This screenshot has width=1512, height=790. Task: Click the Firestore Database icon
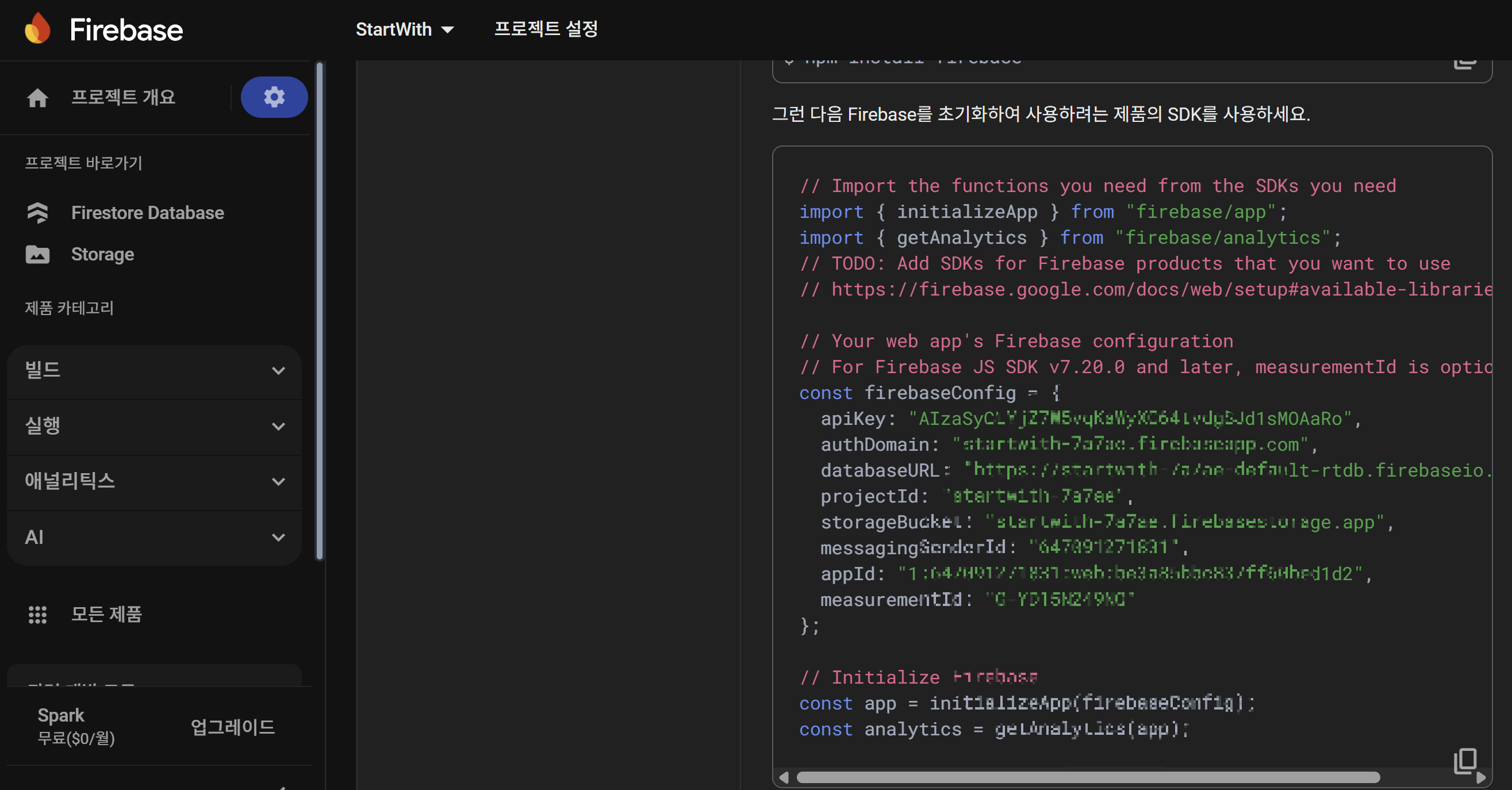[x=37, y=213]
